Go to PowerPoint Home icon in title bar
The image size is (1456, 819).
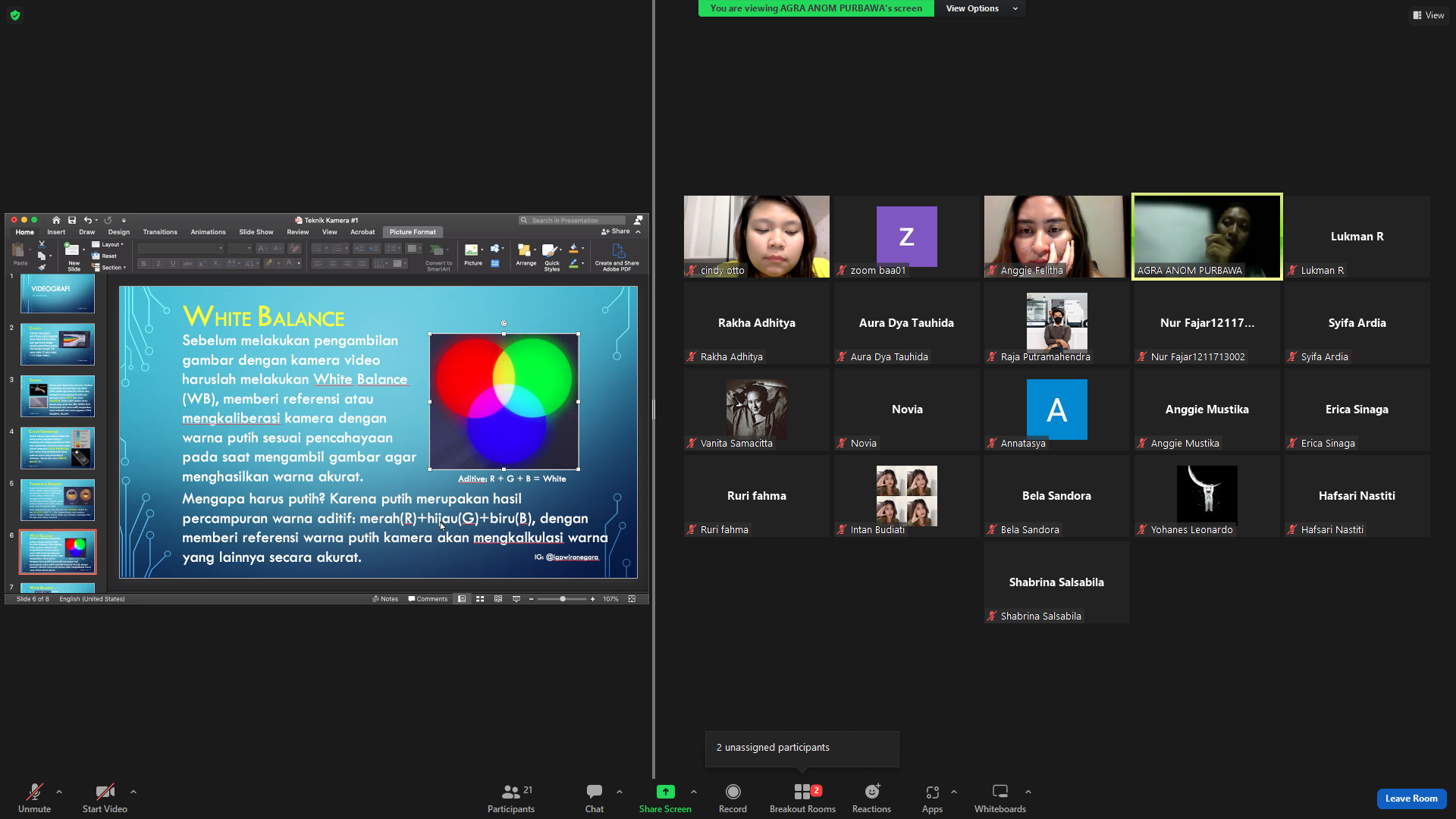click(x=56, y=220)
